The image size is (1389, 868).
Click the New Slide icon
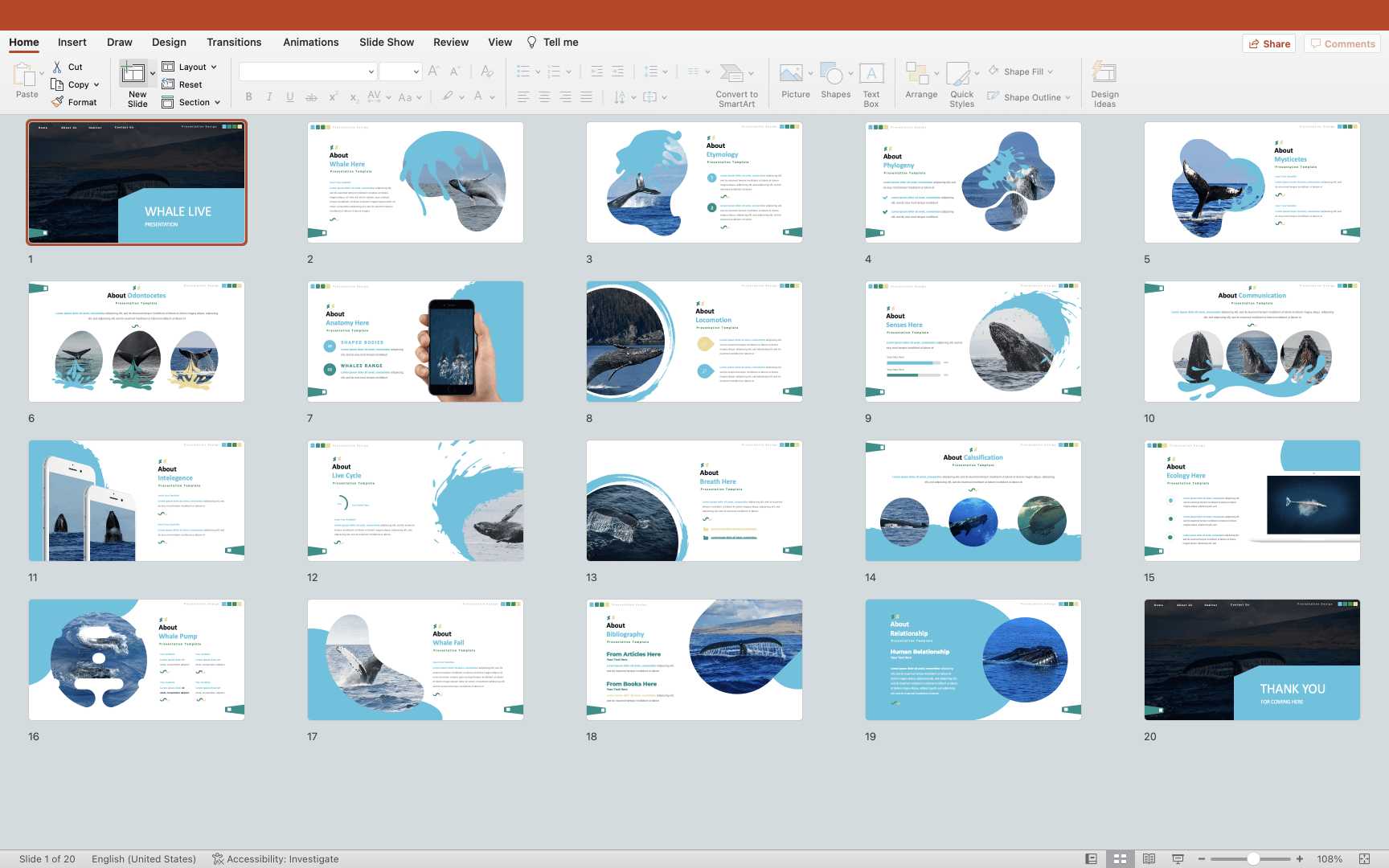pyautogui.click(x=133, y=74)
